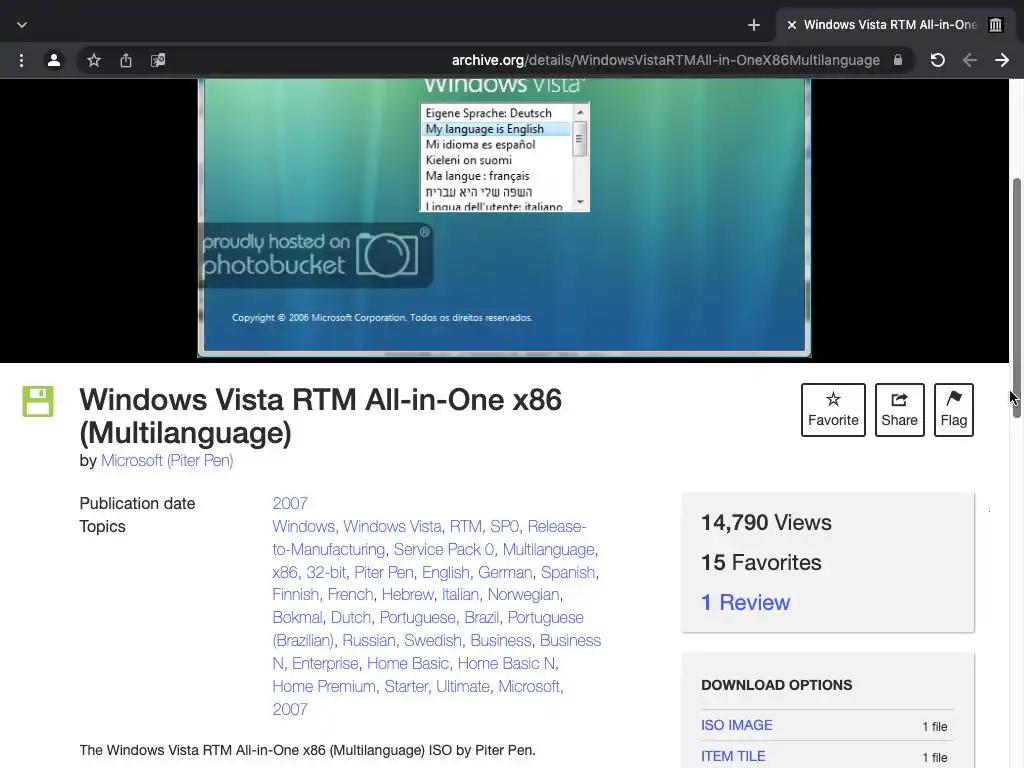Click '14,790 Views' statistic text
This screenshot has height=768, width=1024.
766,522
